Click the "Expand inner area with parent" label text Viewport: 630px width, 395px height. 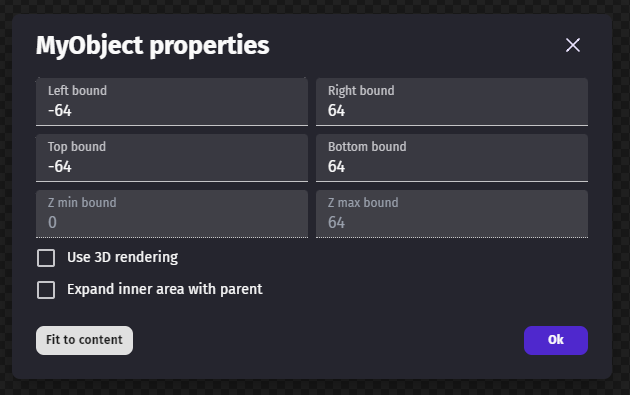pos(165,289)
